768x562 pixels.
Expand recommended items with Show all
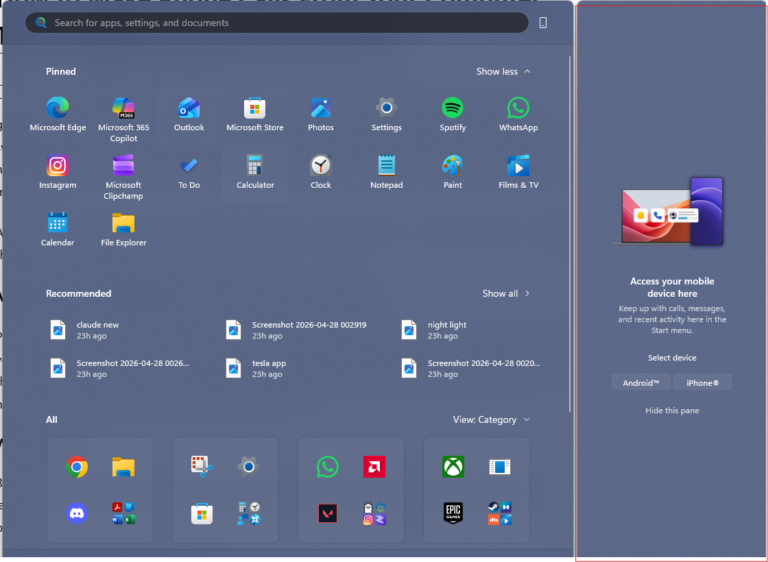[505, 293]
